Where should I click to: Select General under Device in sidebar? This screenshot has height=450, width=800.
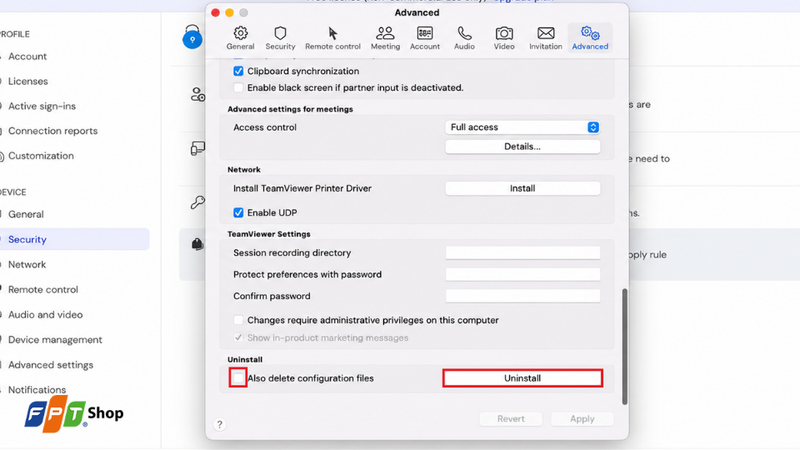[x=26, y=214]
